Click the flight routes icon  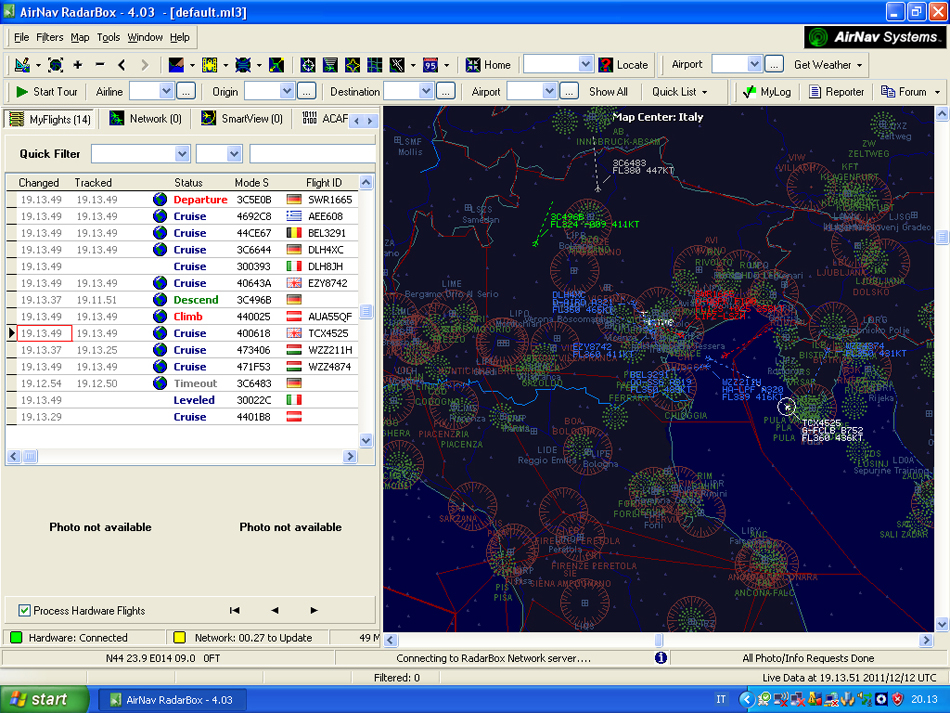tap(276, 65)
